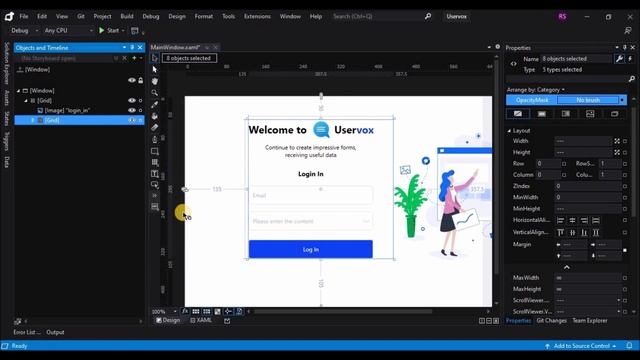
Task: Open the Any CPU platform dropdown
Action: point(69,31)
